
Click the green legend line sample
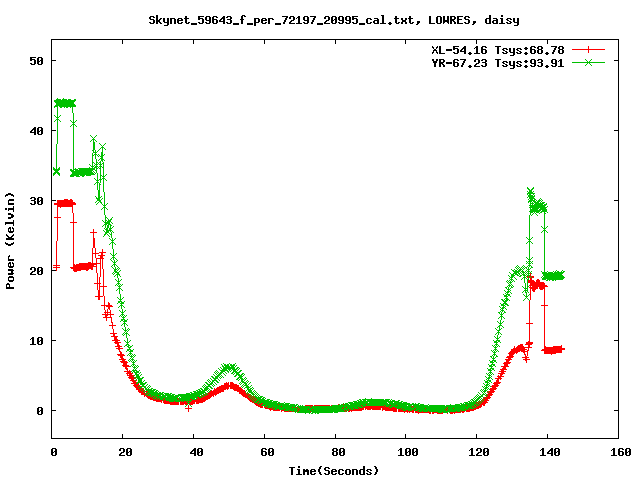click(588, 62)
